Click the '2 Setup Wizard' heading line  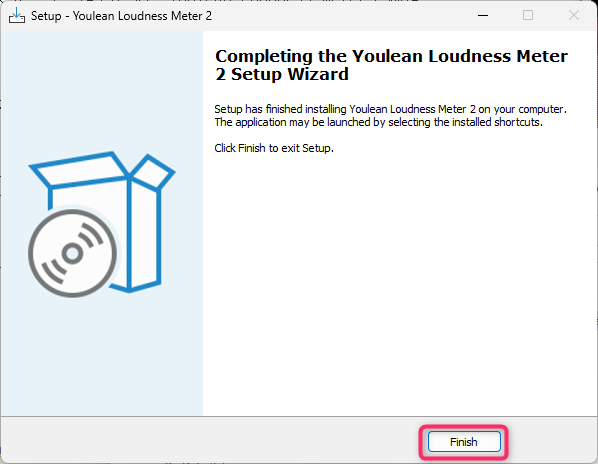coord(282,74)
